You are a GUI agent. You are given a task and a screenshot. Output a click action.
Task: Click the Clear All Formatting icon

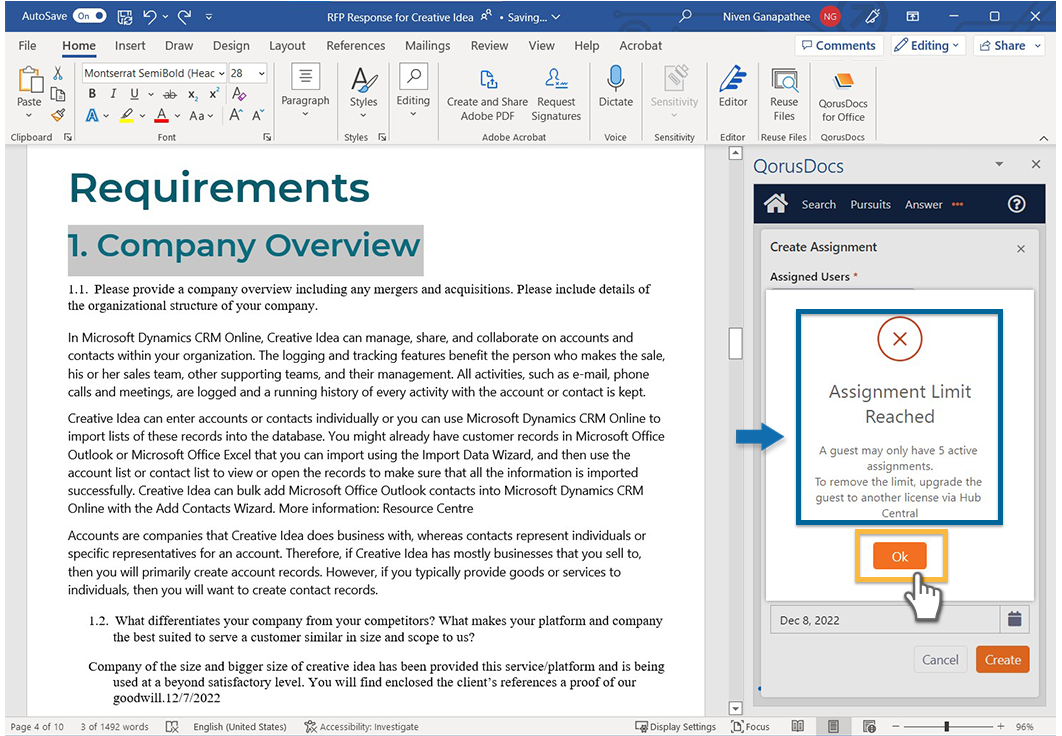[x=238, y=94]
